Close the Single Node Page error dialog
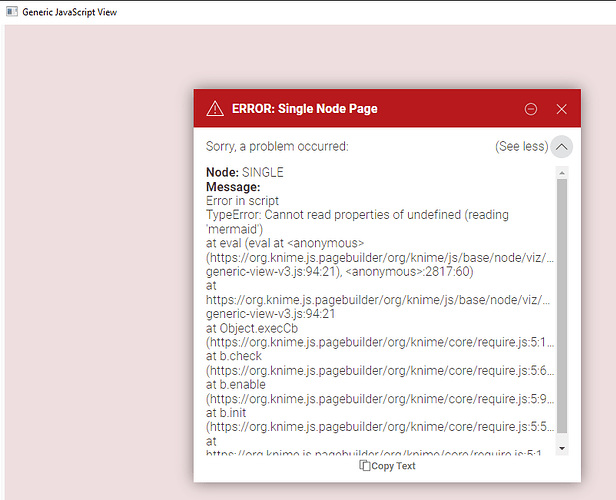This screenshot has width=616, height=500. pyautogui.click(x=561, y=108)
